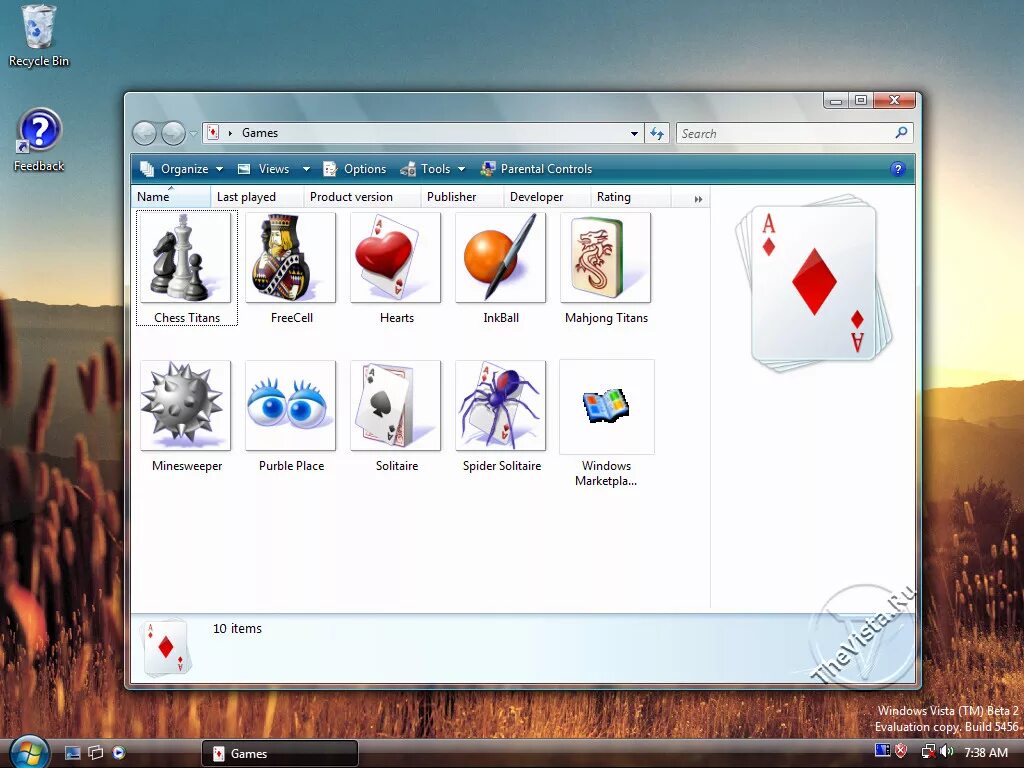Viewport: 1024px width, 768px height.
Task: Close the Games window
Action: coord(895,101)
